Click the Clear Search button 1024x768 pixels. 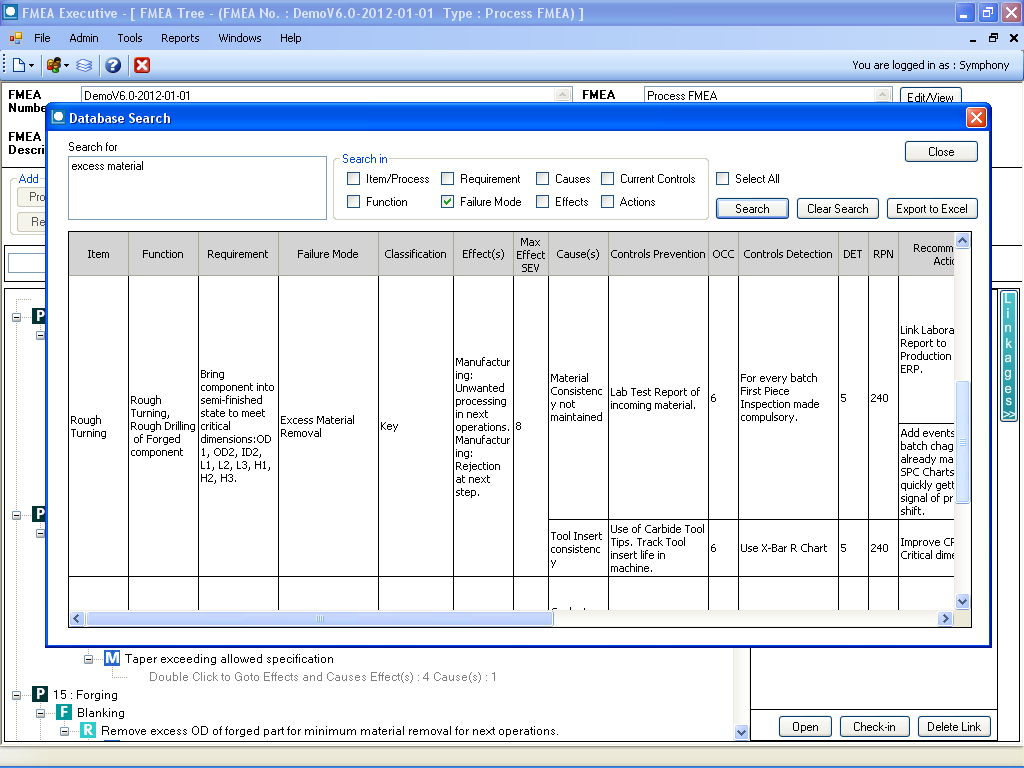click(x=838, y=208)
